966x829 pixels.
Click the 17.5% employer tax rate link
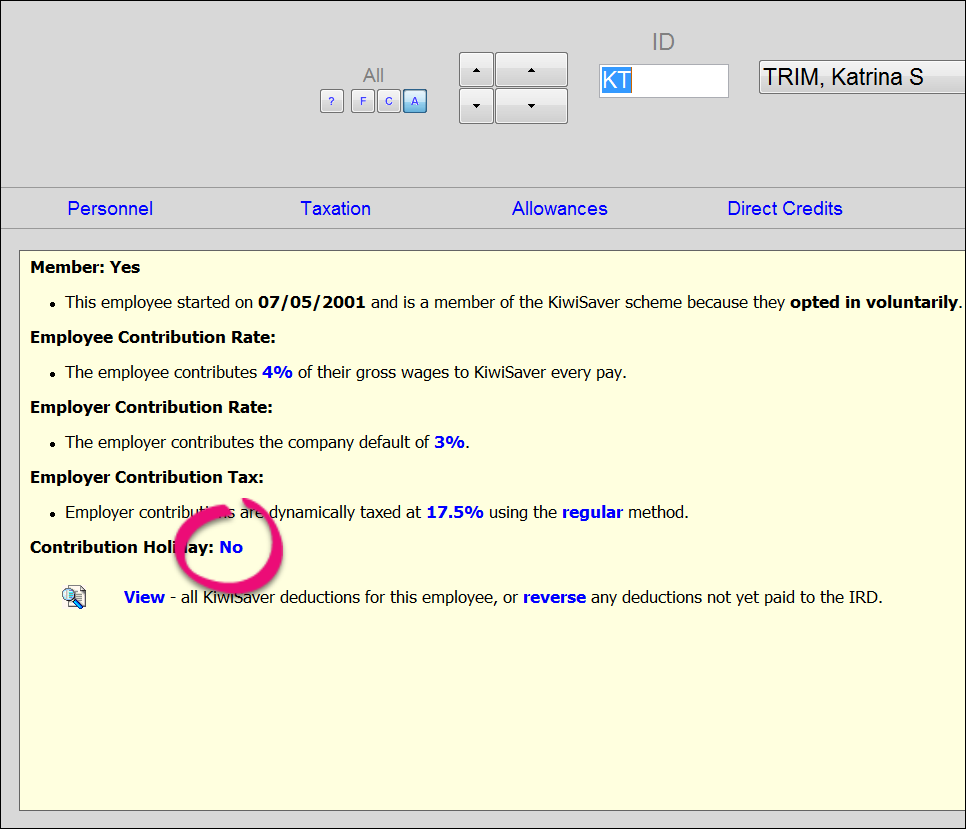(x=455, y=512)
